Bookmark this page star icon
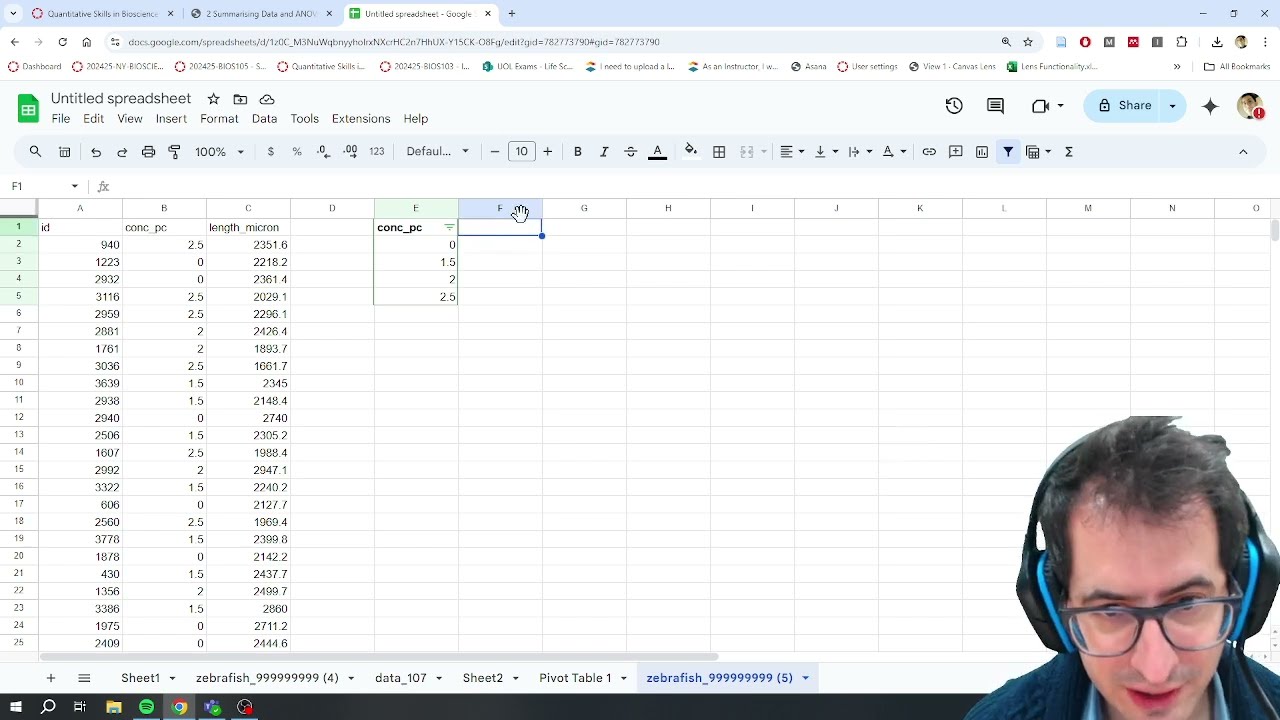 point(1028,42)
